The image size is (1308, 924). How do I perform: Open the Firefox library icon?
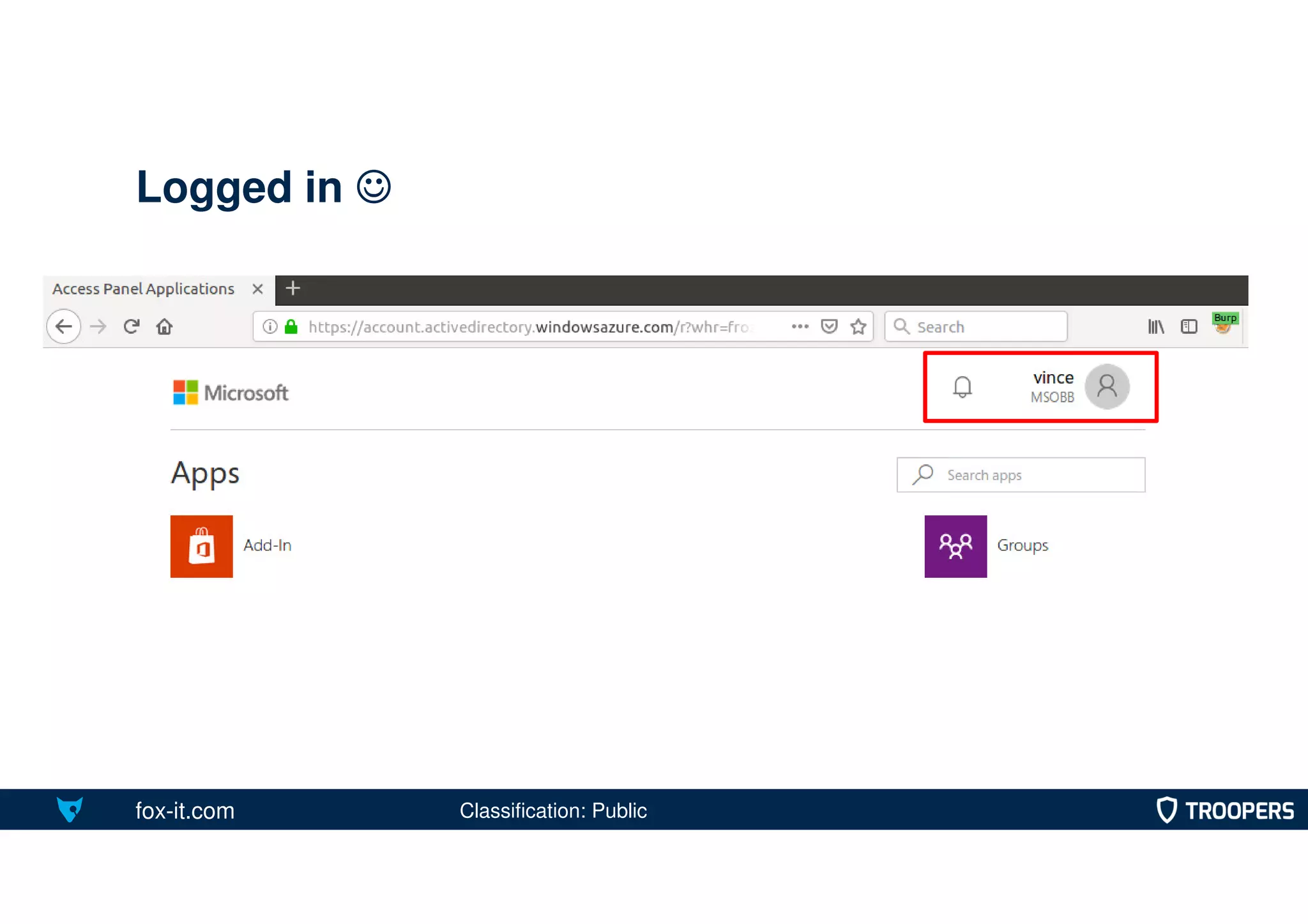[x=1156, y=327]
